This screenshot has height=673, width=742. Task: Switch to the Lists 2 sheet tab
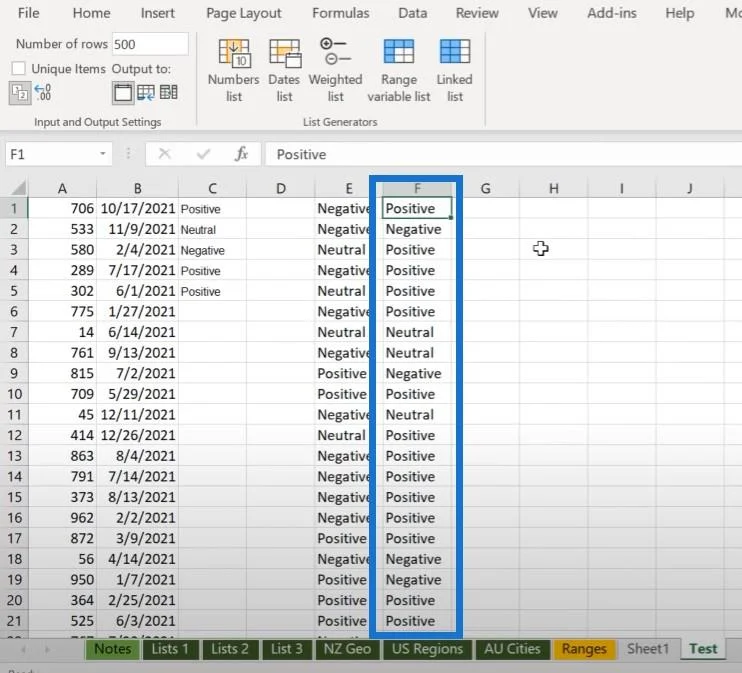point(230,649)
